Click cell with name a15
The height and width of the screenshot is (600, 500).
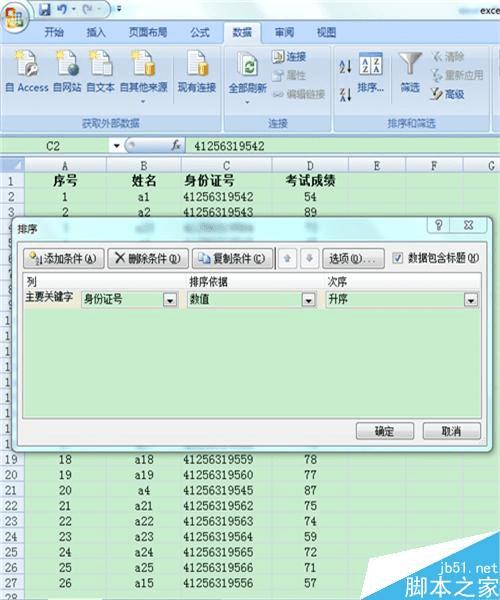pyautogui.click(x=143, y=583)
